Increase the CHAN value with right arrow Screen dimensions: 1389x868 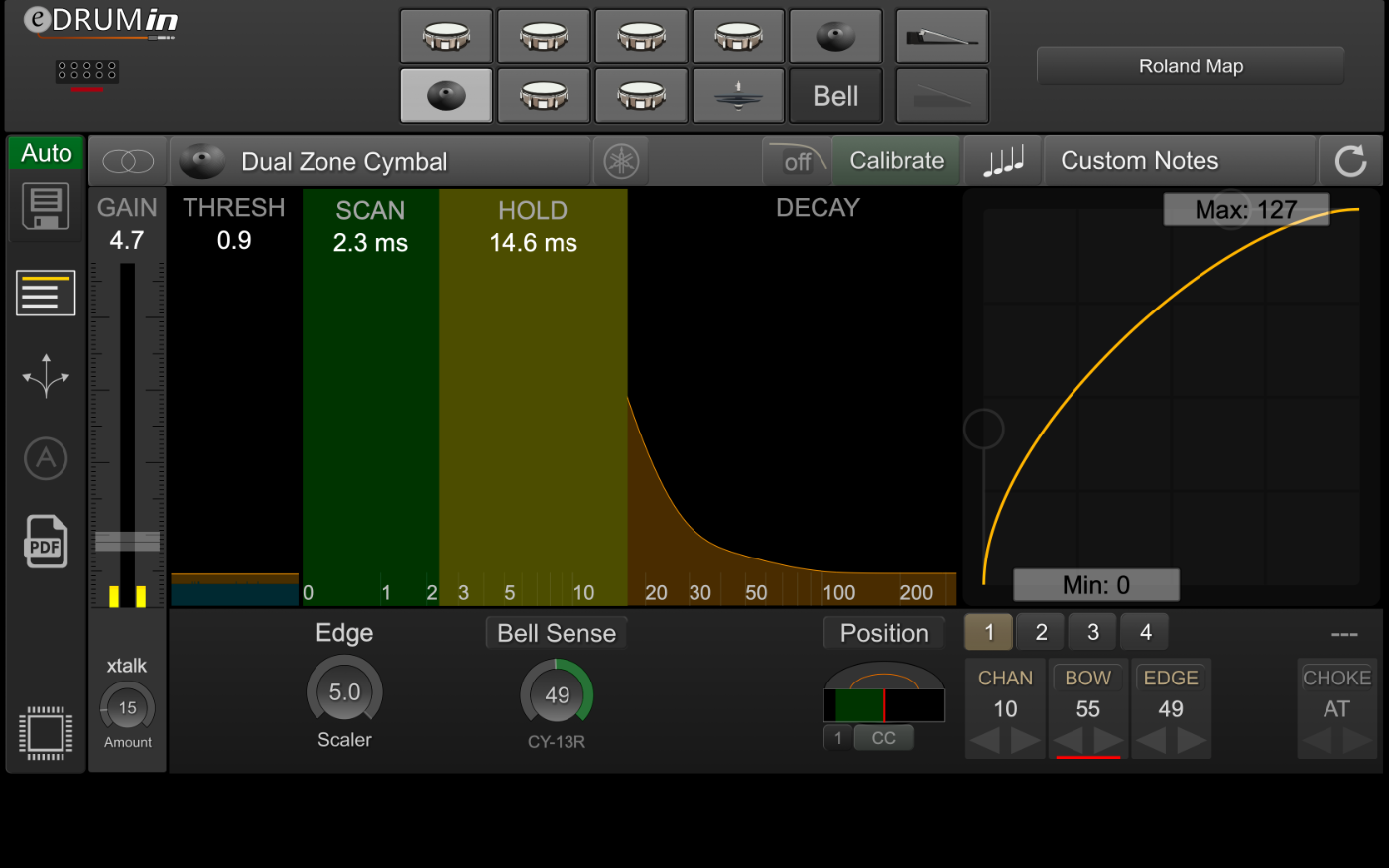[1025, 740]
